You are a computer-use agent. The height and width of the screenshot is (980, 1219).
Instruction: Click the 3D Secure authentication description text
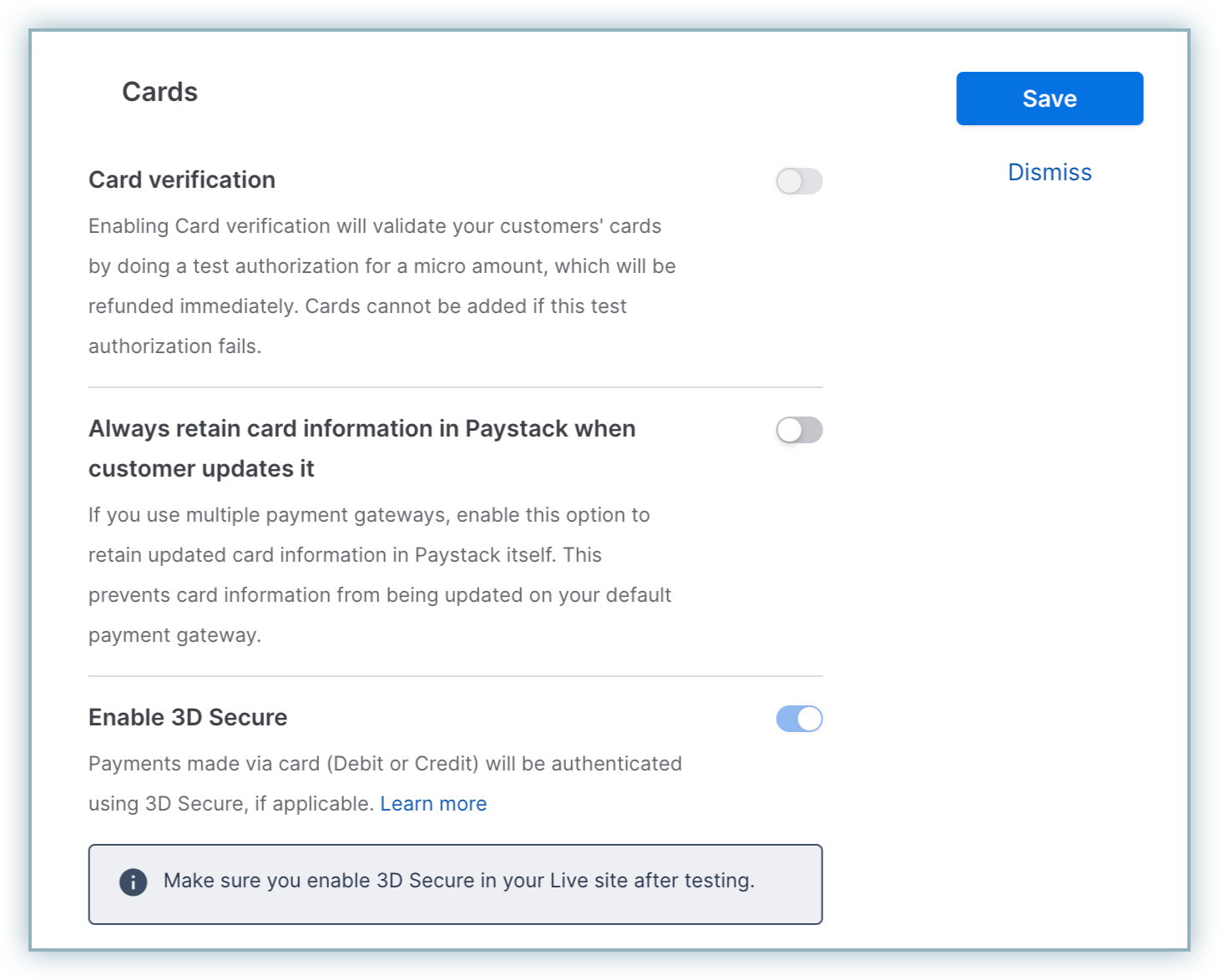pos(385,764)
